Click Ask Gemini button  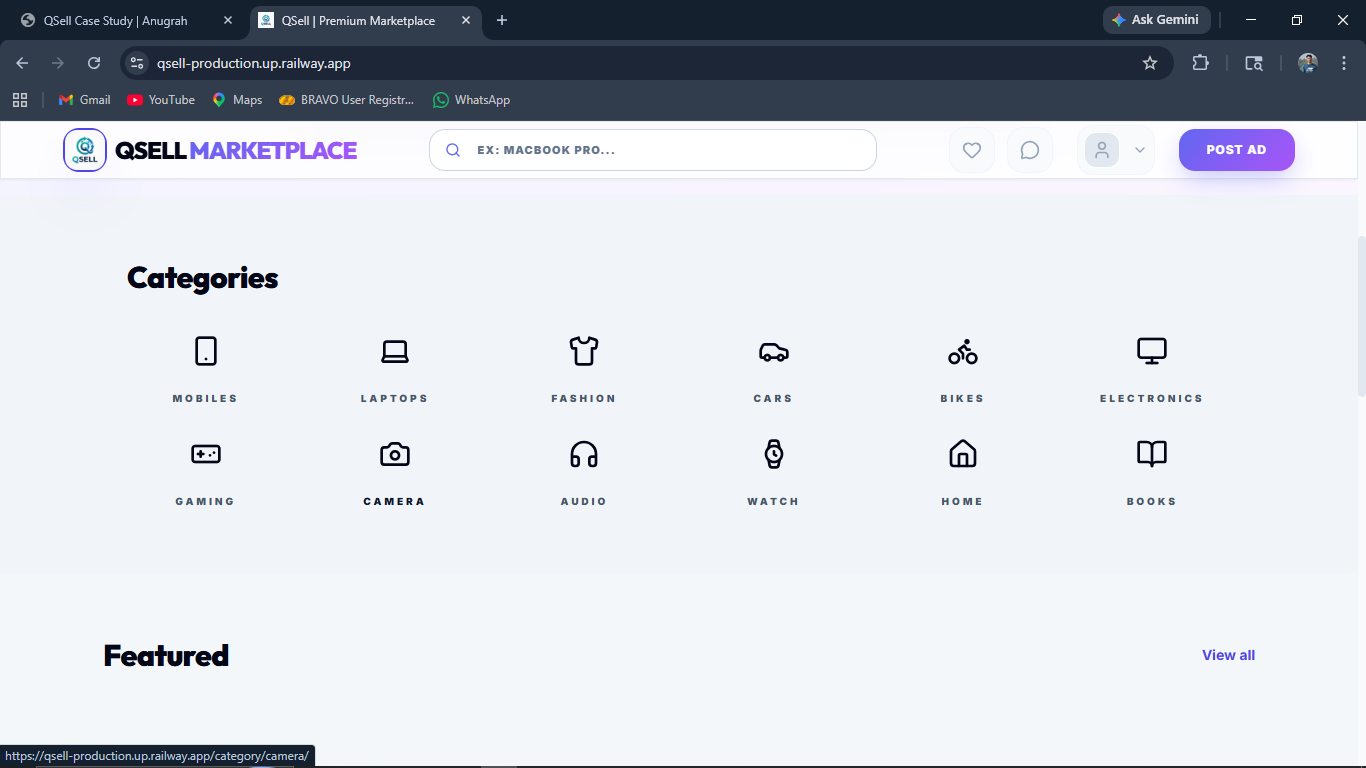(1156, 20)
